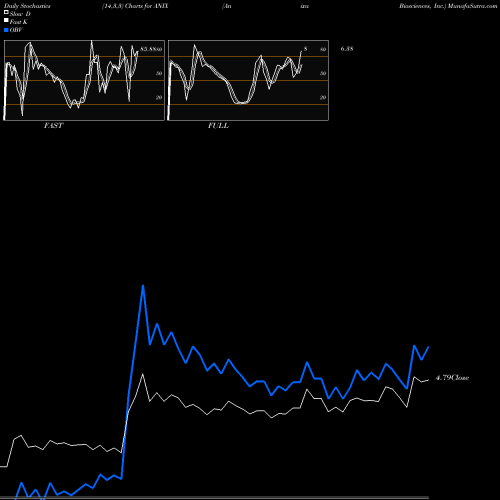Click the Slow D legend label
This screenshot has height=500, width=500.
(x=20, y=14)
